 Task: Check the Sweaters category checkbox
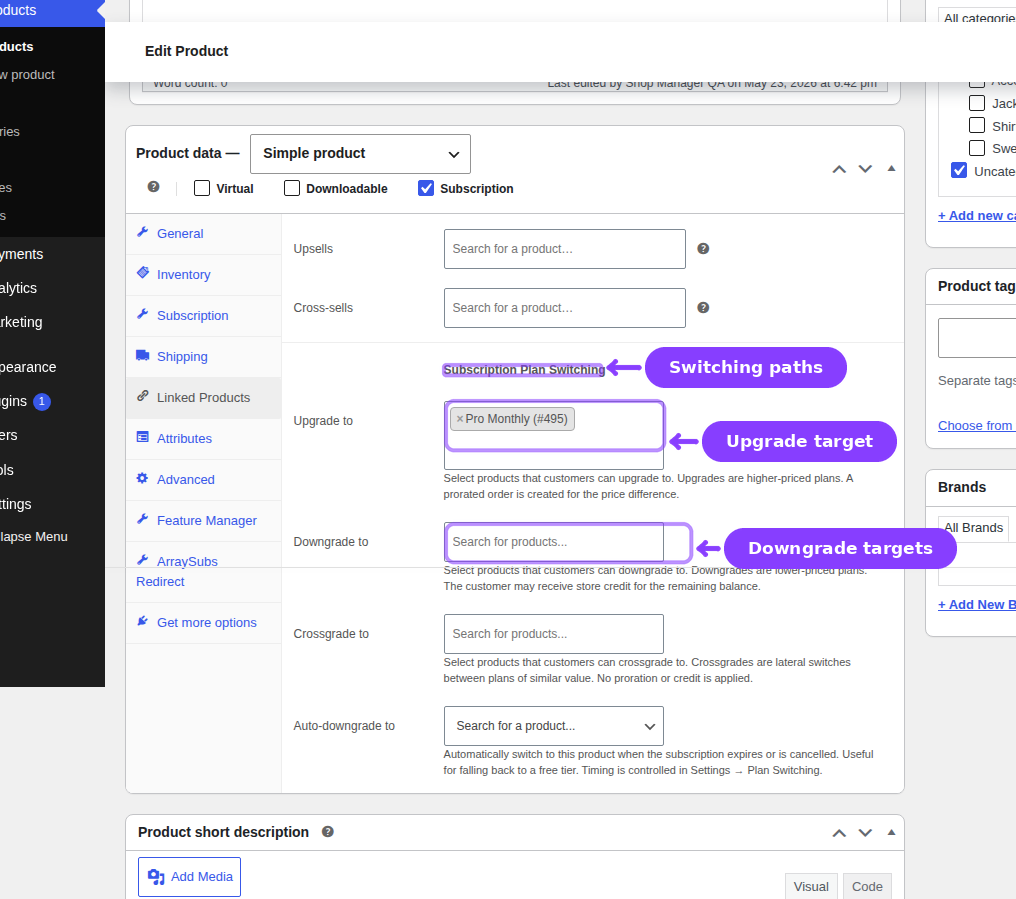tap(976, 148)
